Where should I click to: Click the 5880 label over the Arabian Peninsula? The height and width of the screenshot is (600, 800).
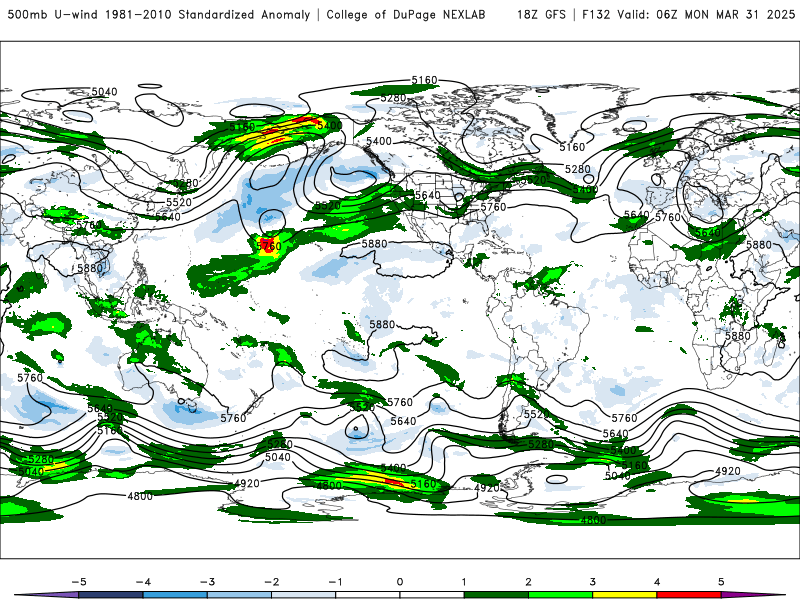[759, 244]
